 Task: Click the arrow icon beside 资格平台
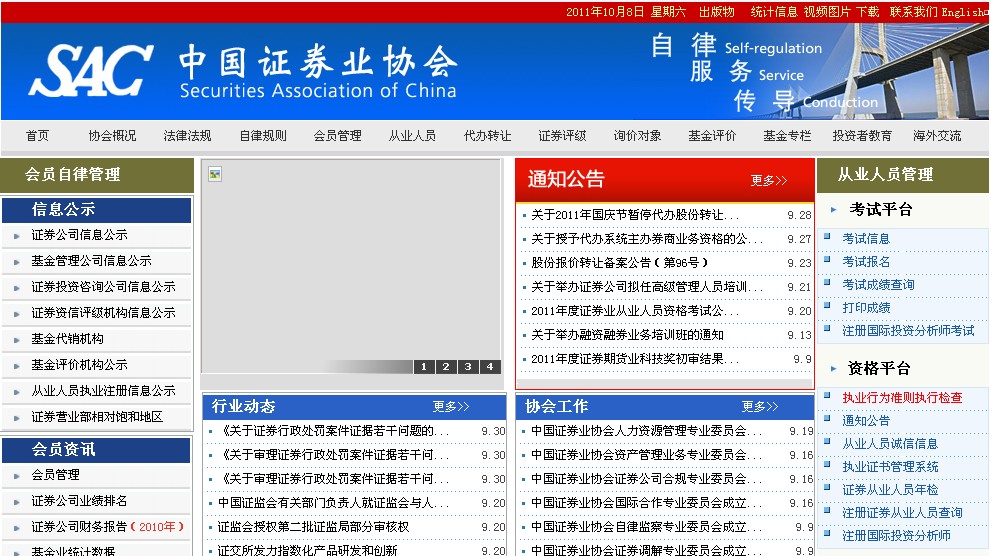(834, 368)
